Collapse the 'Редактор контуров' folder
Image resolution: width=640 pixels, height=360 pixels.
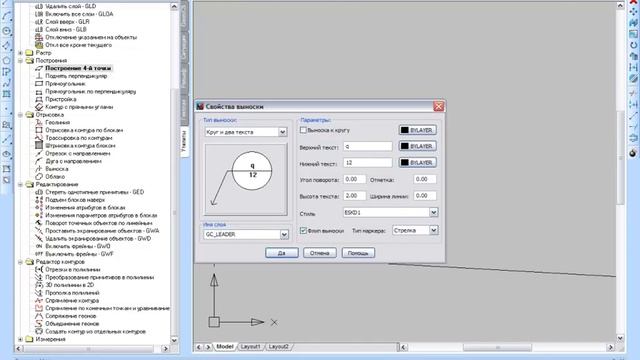click(20, 262)
